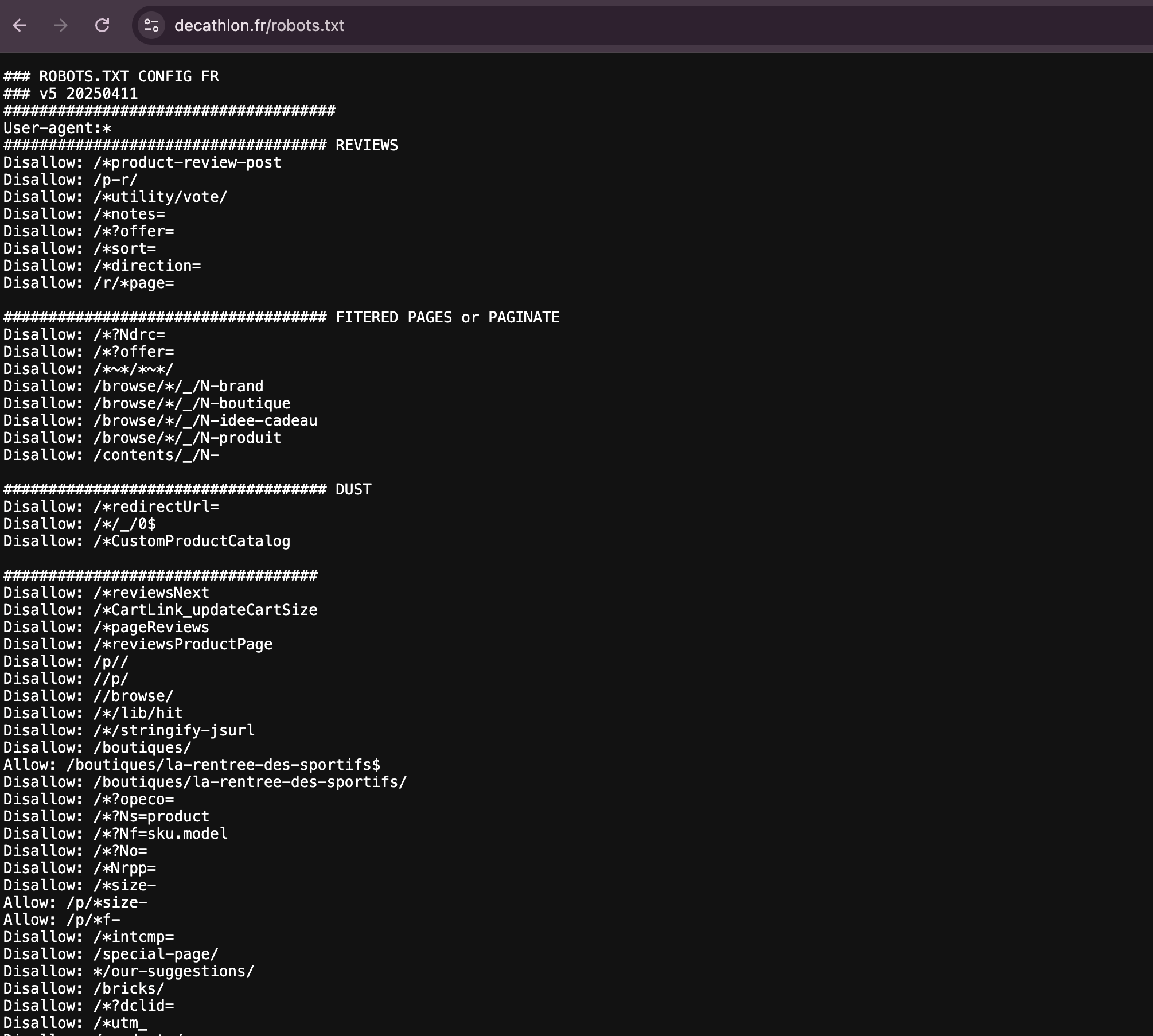This screenshot has height=1036, width=1153.
Task: Click "Disallow: /boutiques/la-rentree-des-sportifs/"
Action: [x=205, y=782]
